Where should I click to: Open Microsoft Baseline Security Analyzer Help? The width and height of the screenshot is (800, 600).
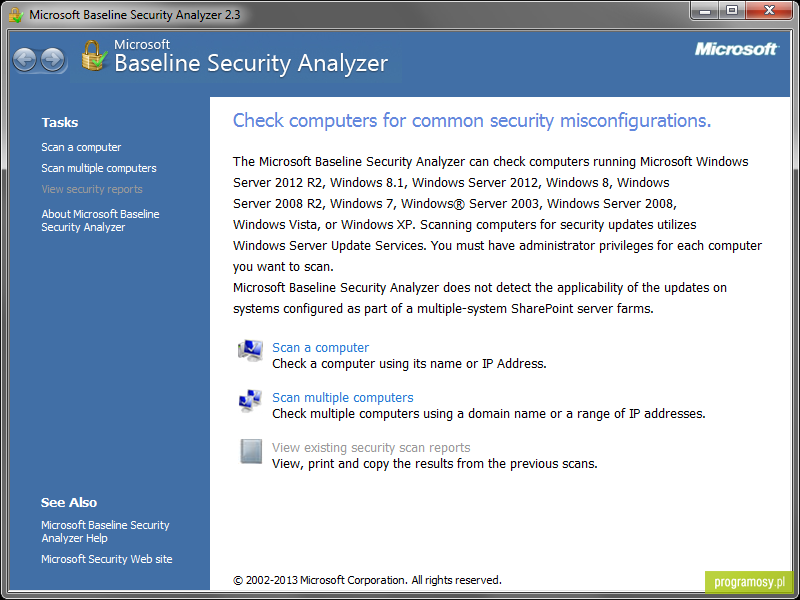point(105,531)
